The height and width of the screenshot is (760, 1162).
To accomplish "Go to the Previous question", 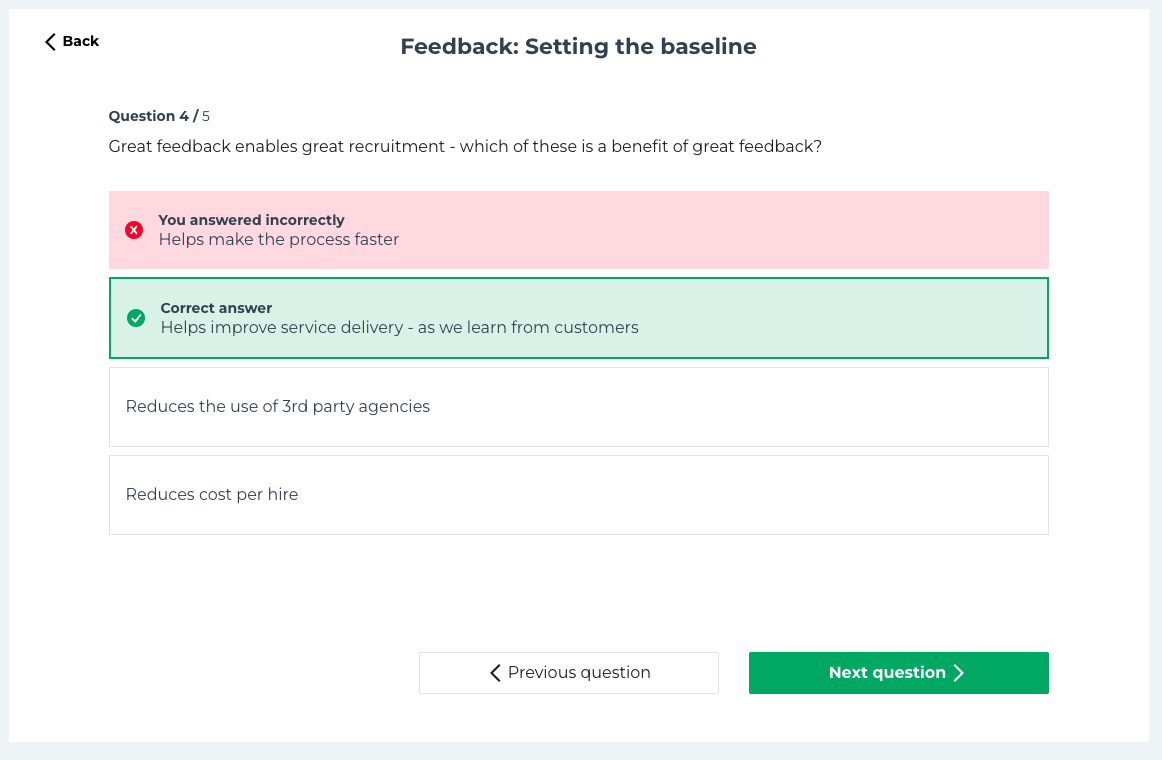I will pos(569,673).
